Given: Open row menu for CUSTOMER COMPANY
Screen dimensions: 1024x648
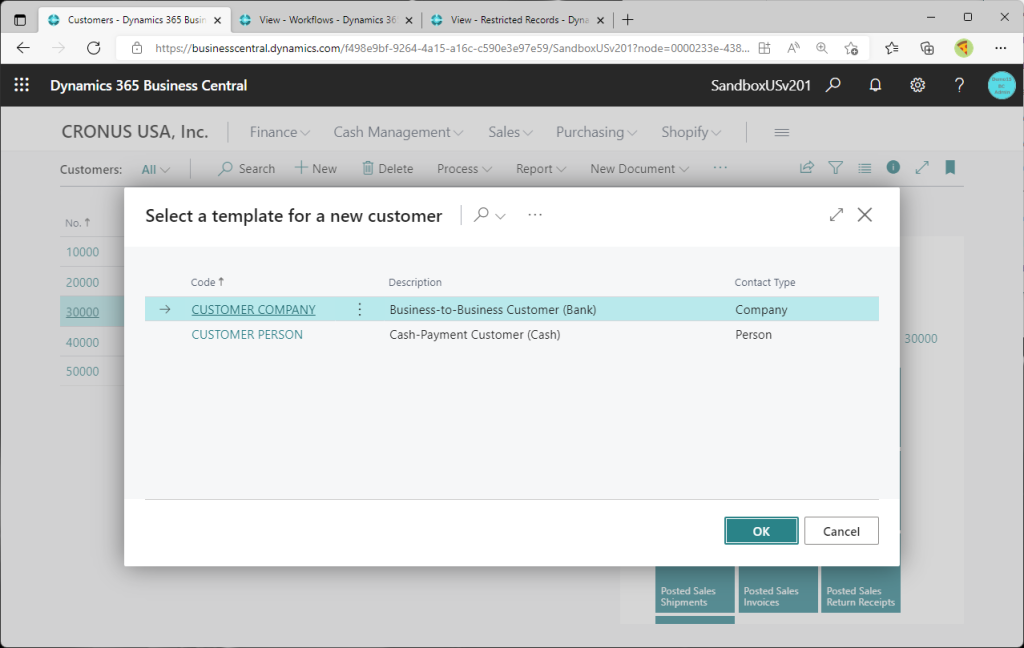Looking at the screenshot, I should click(x=360, y=310).
